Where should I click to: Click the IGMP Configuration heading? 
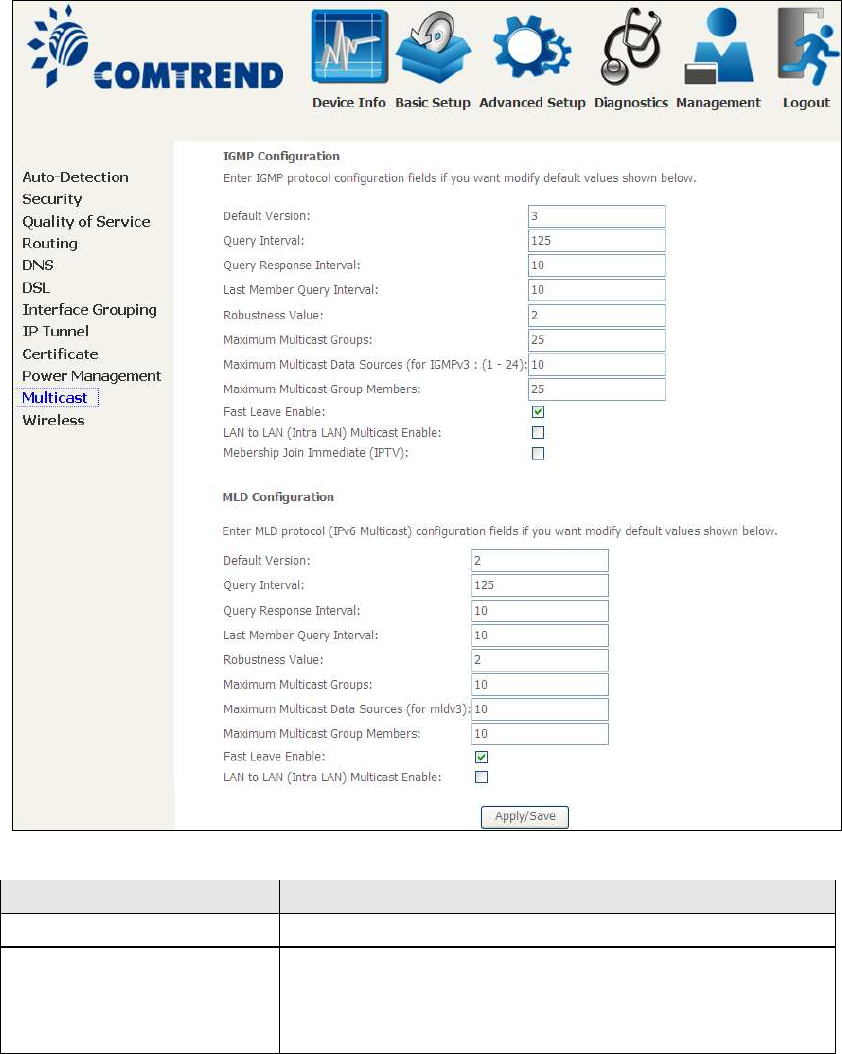(281, 156)
